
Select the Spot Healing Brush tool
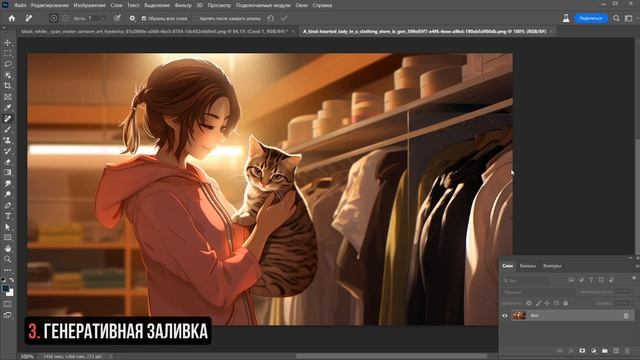(x=8, y=118)
